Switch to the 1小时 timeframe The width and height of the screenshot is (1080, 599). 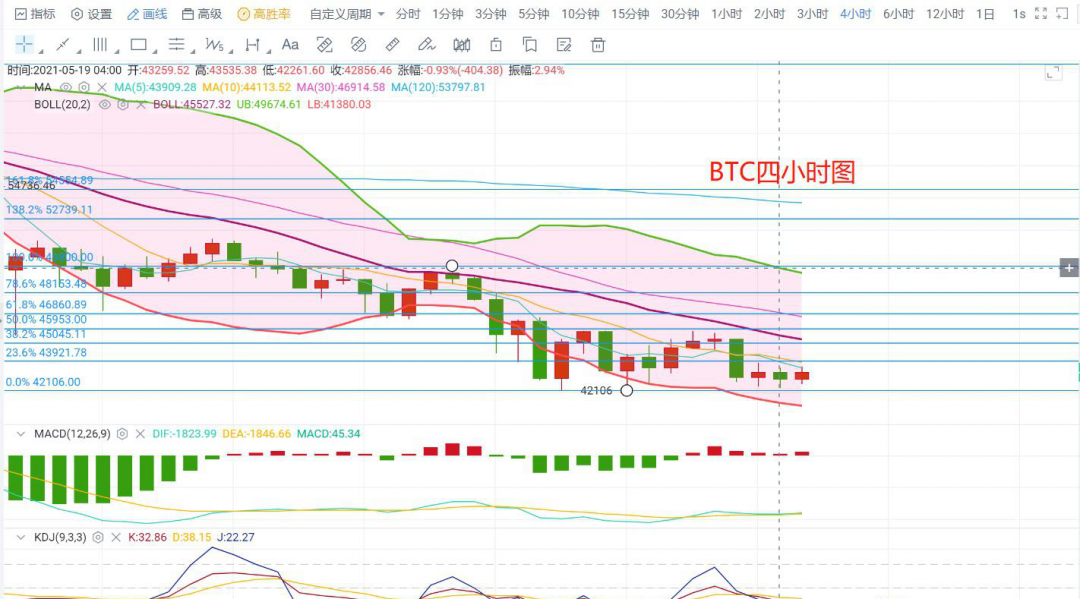tap(726, 14)
